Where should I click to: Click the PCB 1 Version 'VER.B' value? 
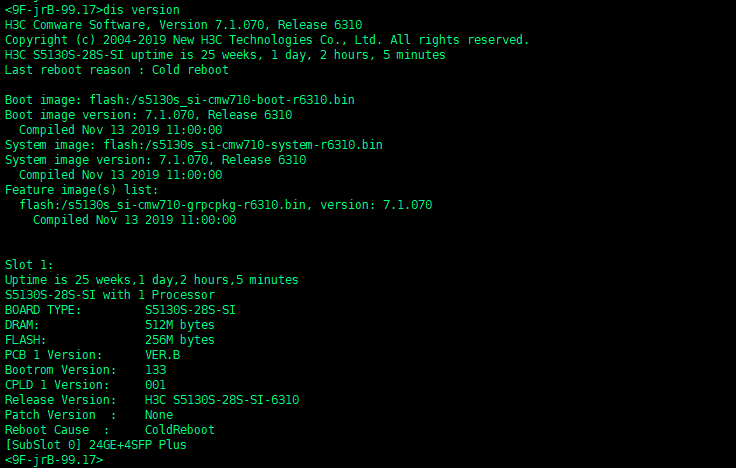pyautogui.click(x=162, y=355)
